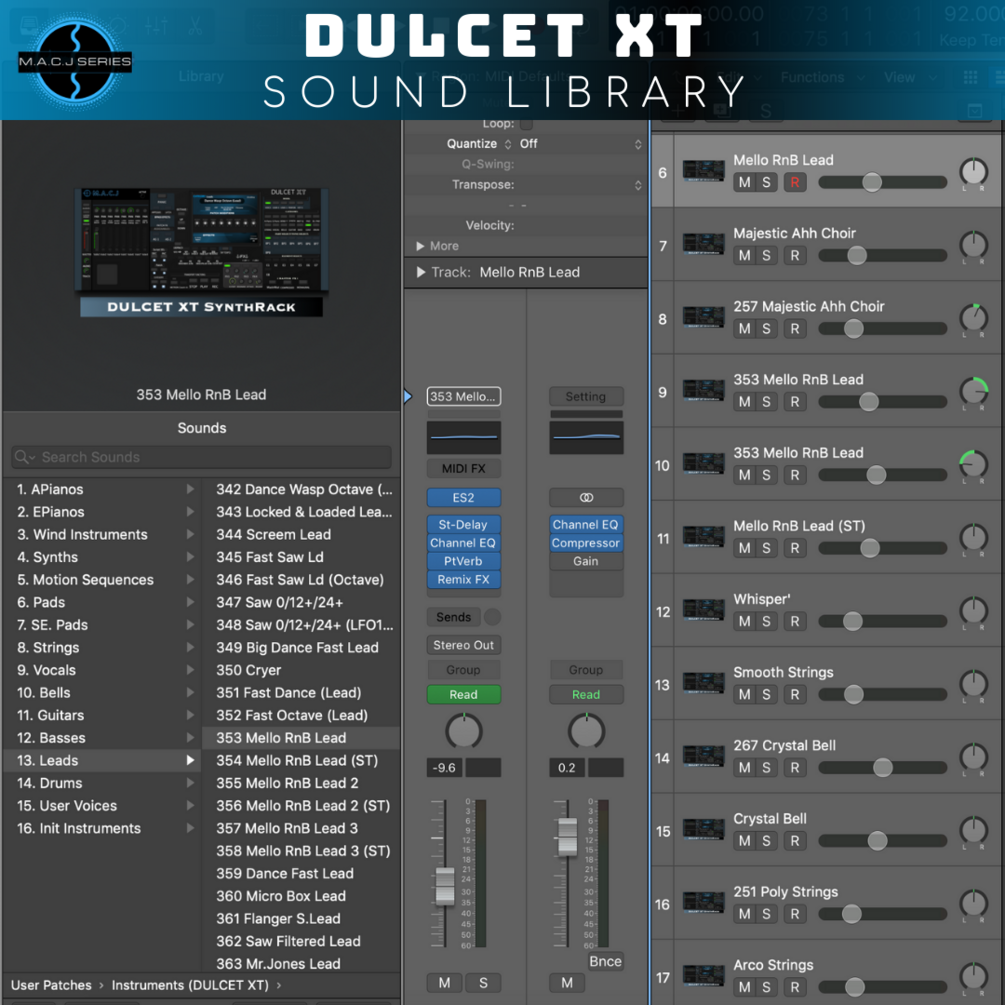Screen dimensions: 1005x1005
Task: Choose the 360 Micro Box Lead patch
Action: point(301,896)
